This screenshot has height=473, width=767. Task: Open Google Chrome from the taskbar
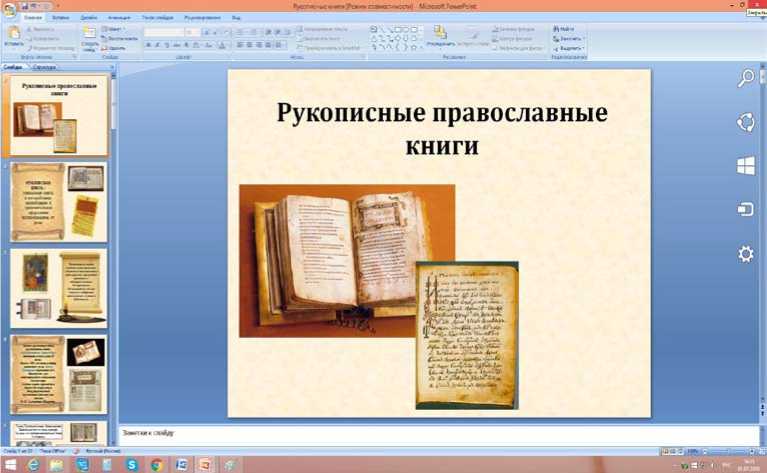[157, 465]
